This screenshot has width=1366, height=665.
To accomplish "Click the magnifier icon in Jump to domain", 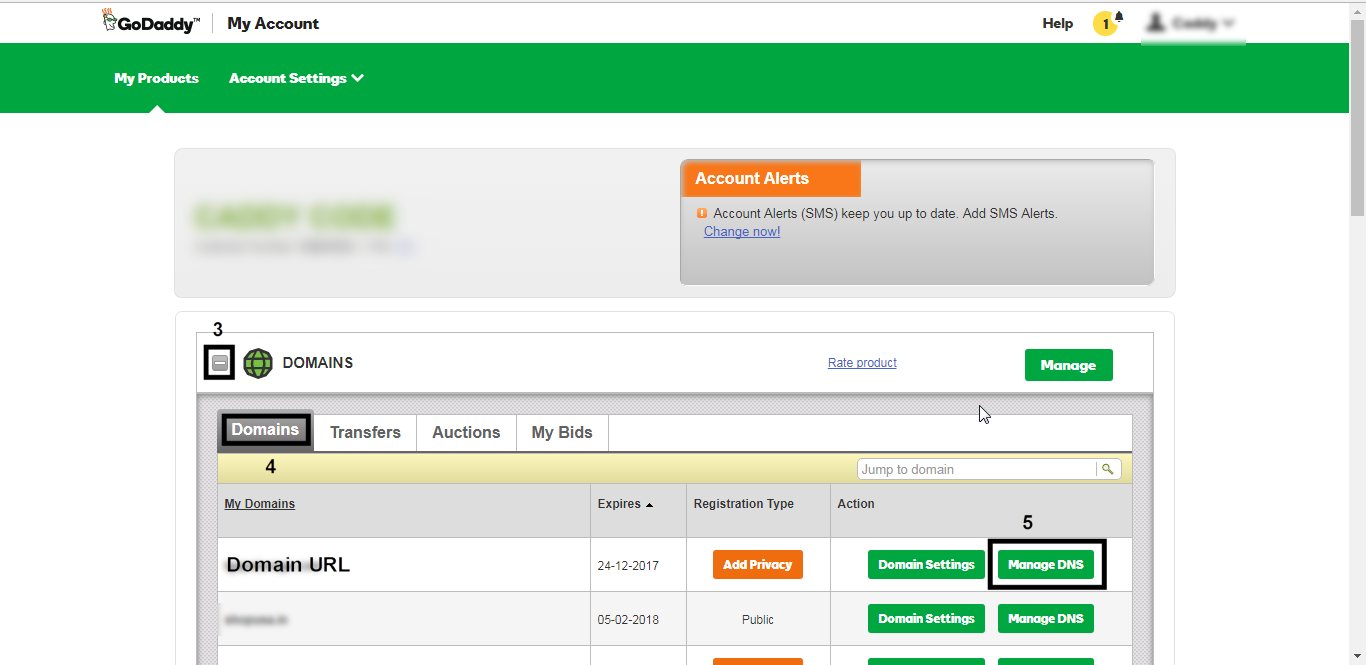I will pyautogui.click(x=1108, y=469).
